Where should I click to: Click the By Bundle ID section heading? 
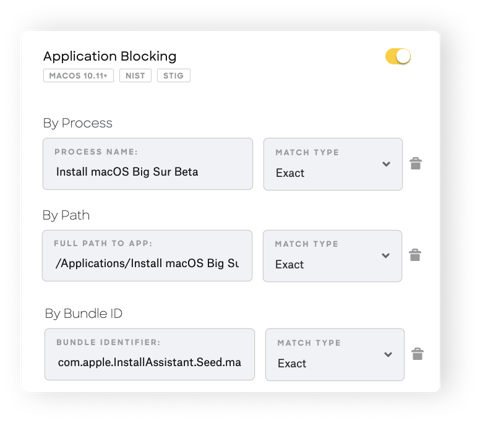[84, 314]
